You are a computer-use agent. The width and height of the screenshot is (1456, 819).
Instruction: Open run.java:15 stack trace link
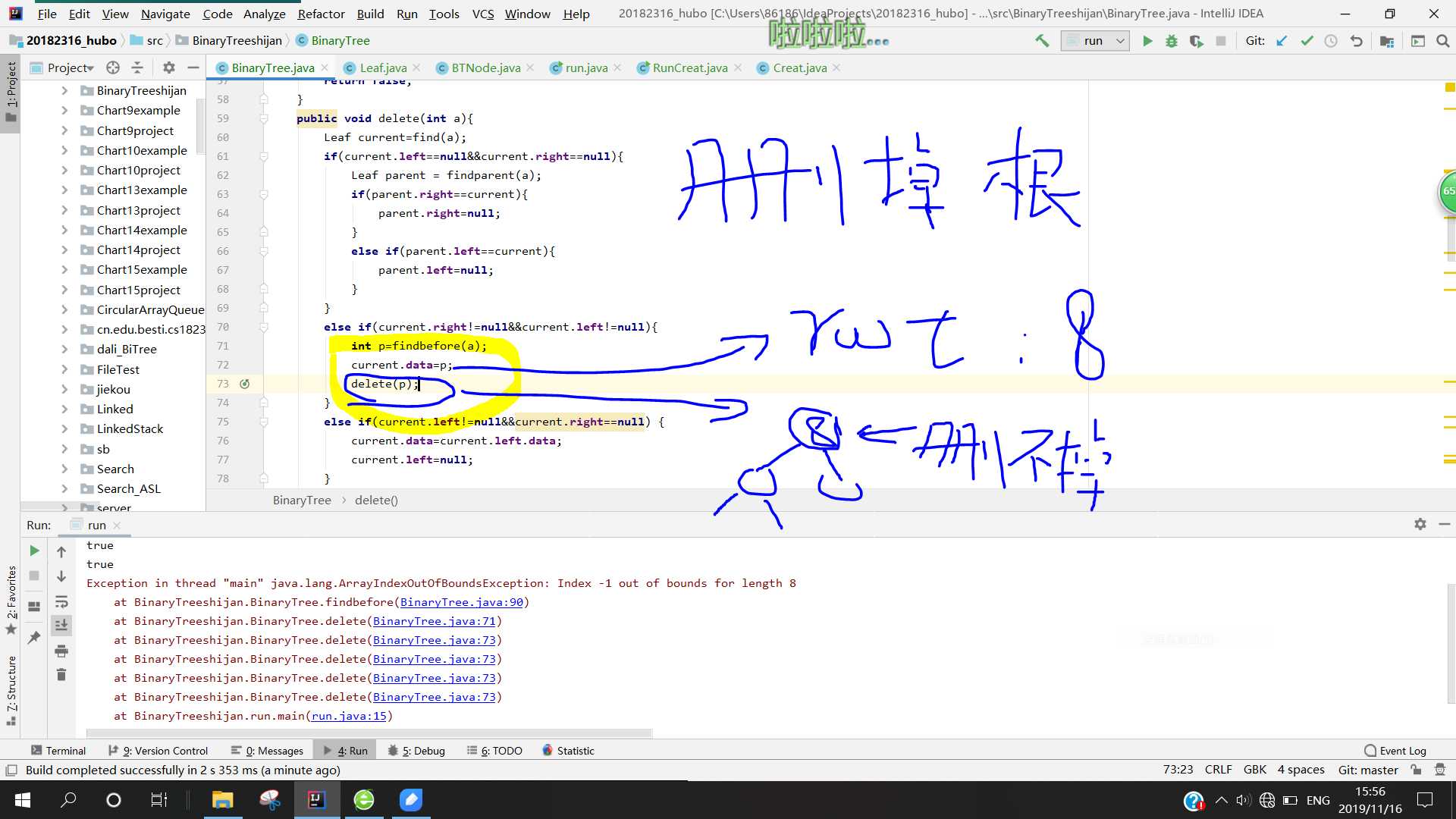coord(349,716)
